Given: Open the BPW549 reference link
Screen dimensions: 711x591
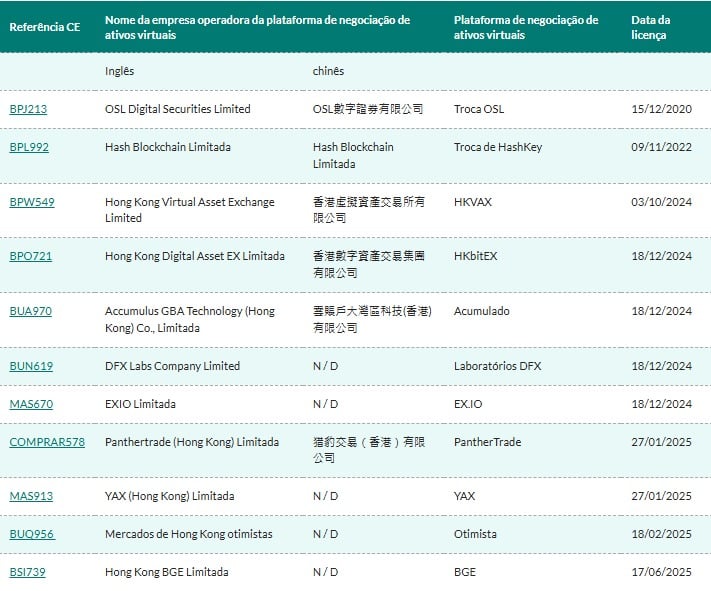Looking at the screenshot, I should (32, 202).
